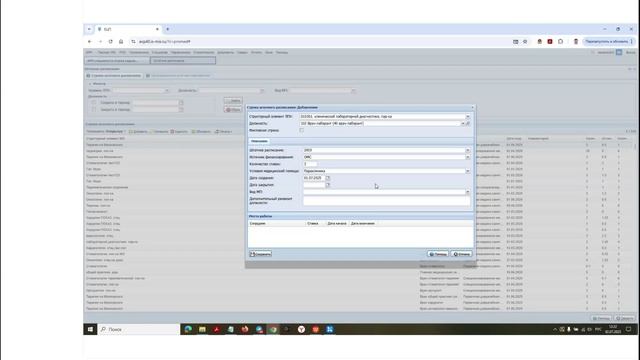Open a new browser tab with plus
The height and width of the screenshot is (360, 640).
(x=168, y=29)
